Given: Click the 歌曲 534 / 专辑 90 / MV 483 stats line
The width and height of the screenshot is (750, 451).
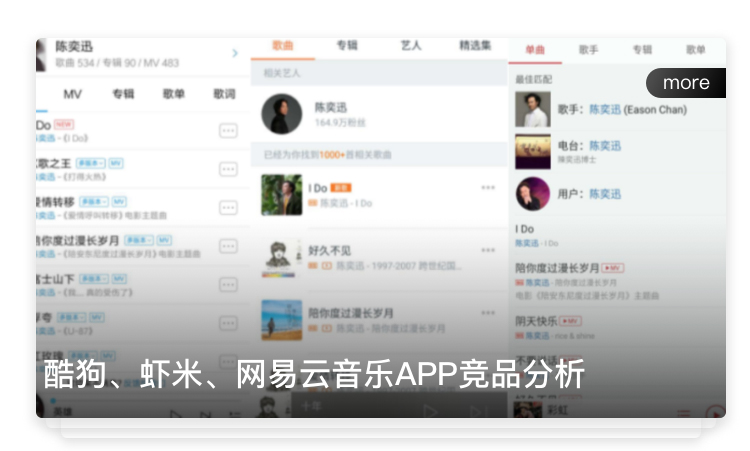Looking at the screenshot, I should pyautogui.click(x=117, y=63).
